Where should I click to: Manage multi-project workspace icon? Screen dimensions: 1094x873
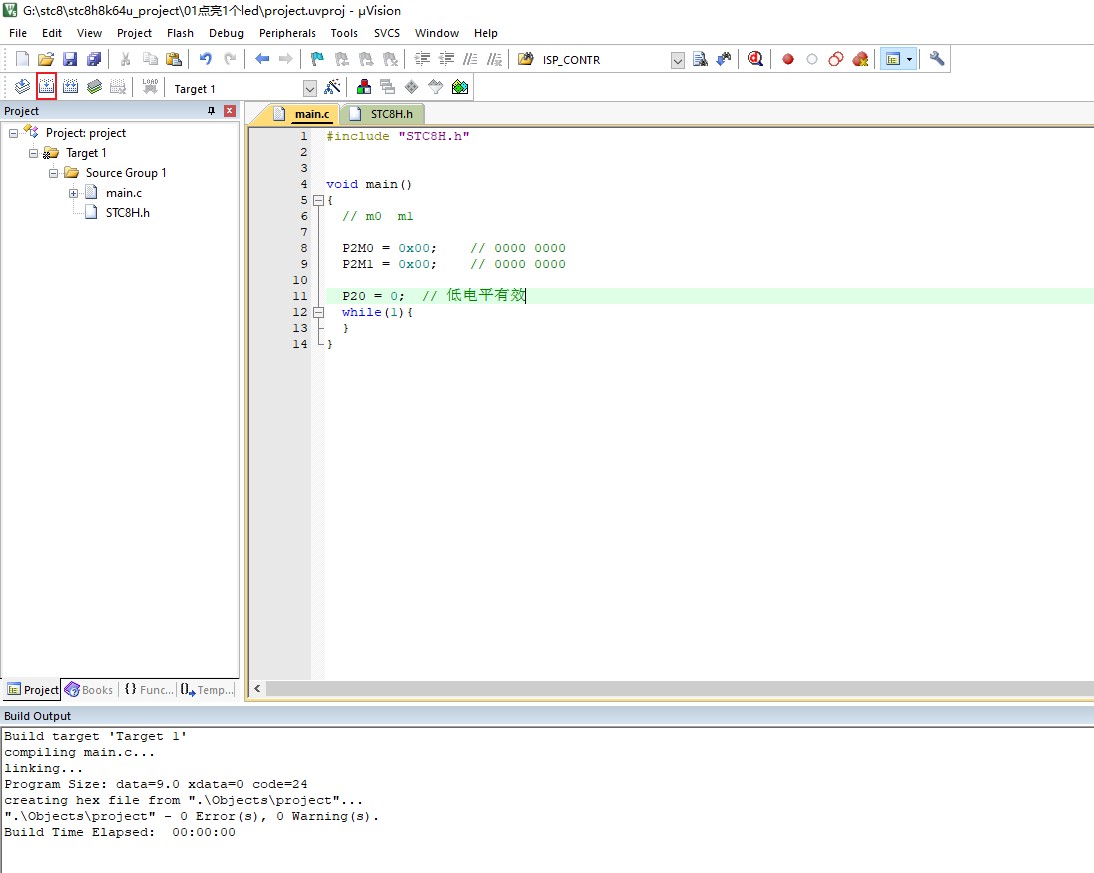point(387,87)
